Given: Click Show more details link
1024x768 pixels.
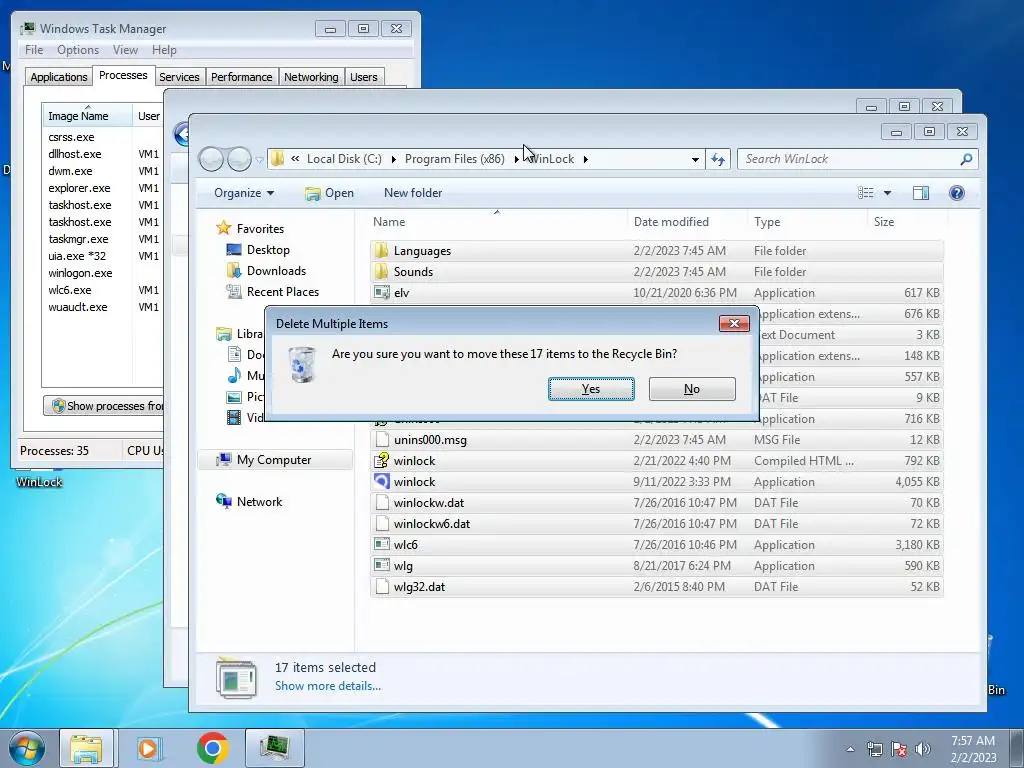Looking at the screenshot, I should point(328,686).
